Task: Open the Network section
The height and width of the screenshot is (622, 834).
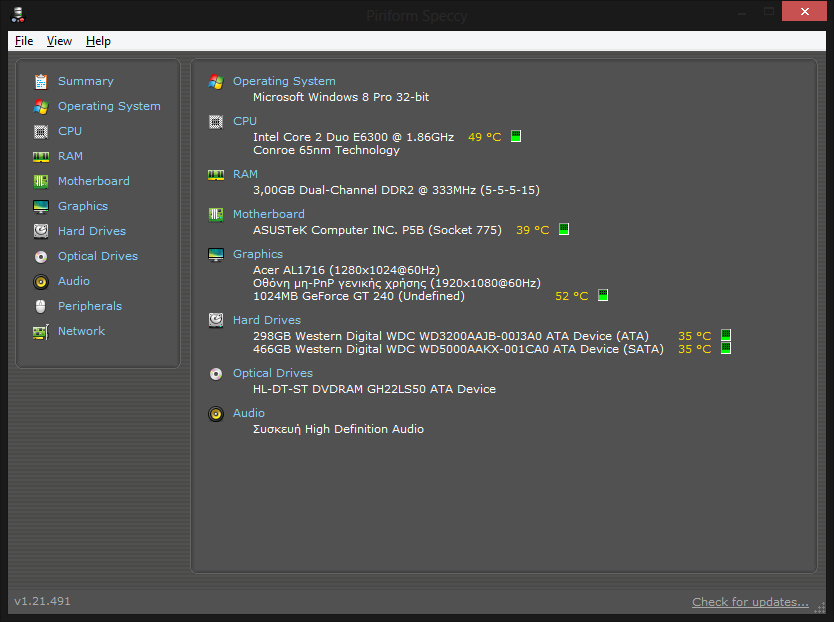Action: (81, 331)
